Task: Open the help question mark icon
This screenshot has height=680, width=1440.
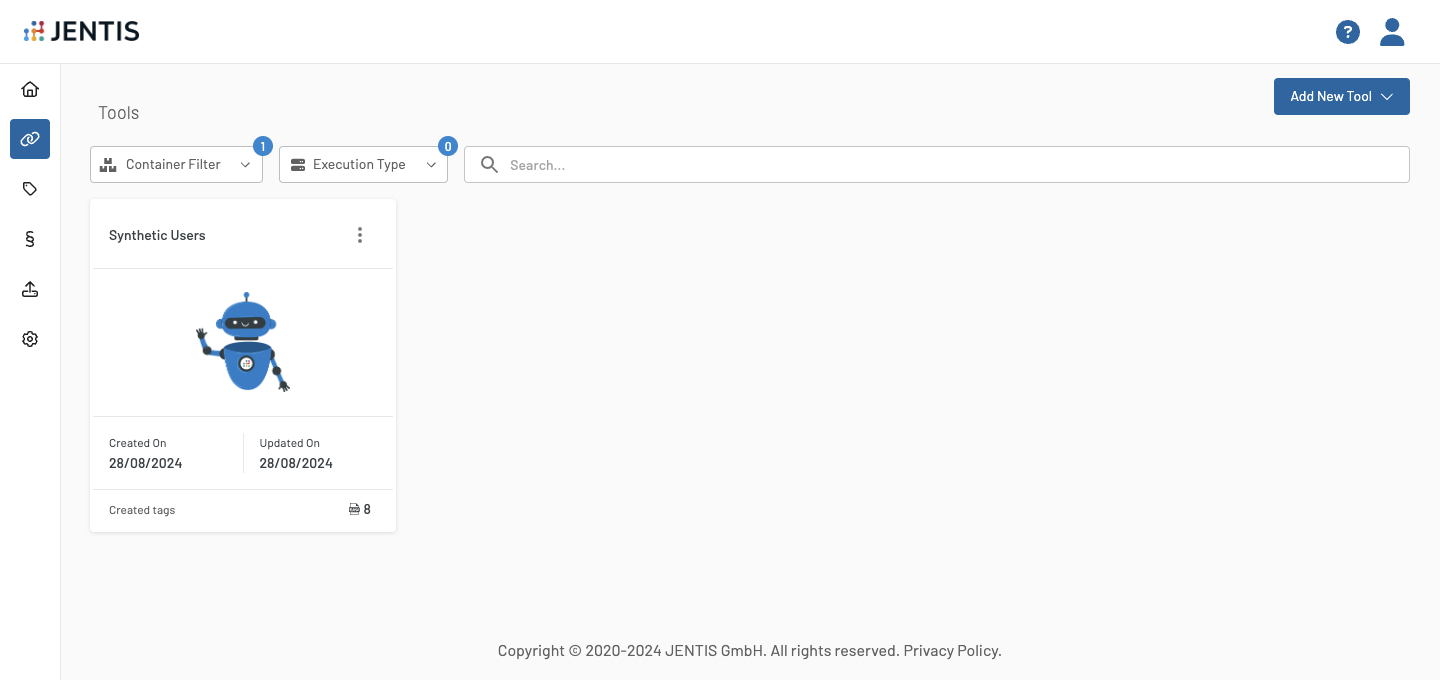Action: pos(1347,32)
